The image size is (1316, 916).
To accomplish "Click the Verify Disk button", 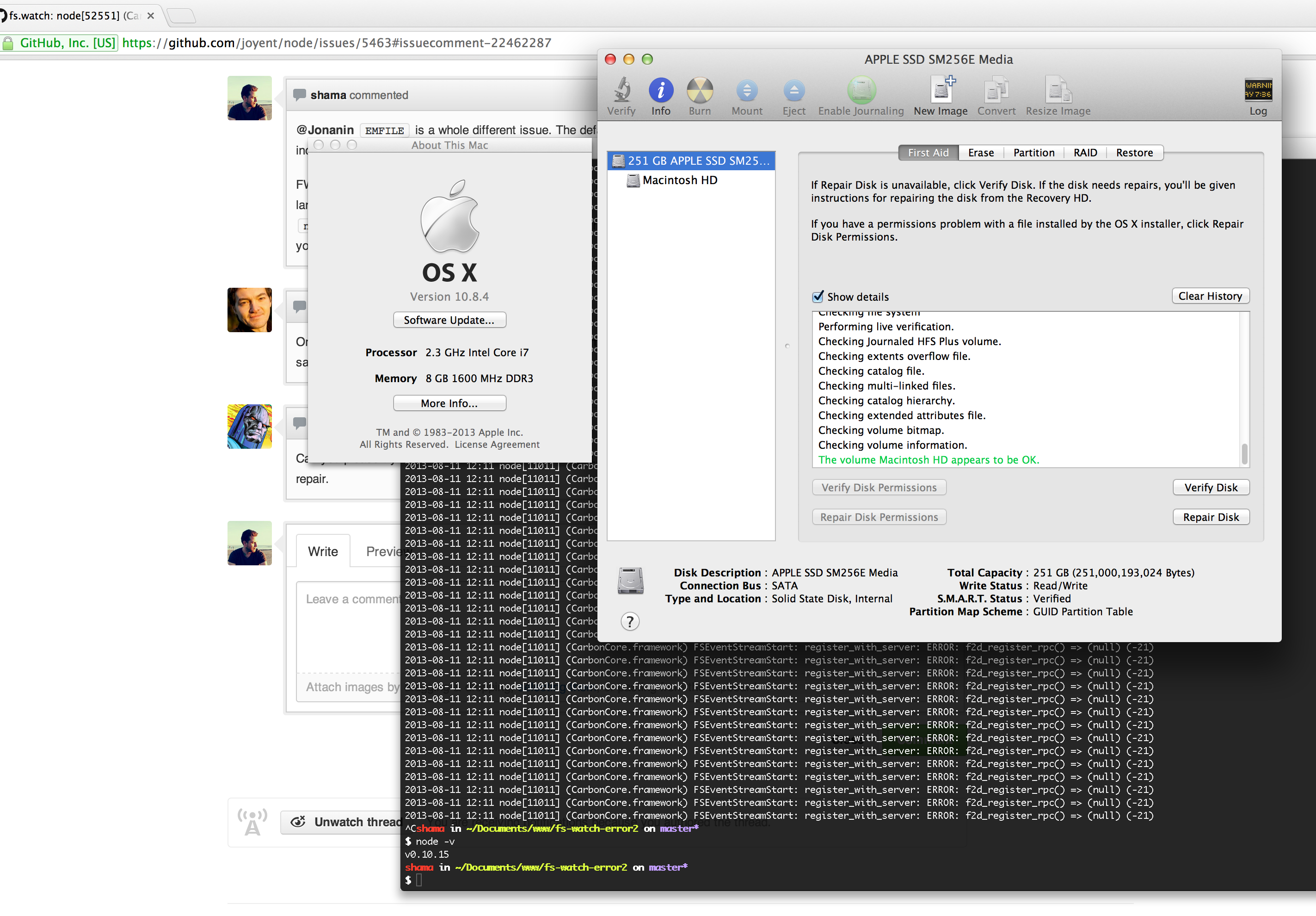I will tap(1211, 488).
